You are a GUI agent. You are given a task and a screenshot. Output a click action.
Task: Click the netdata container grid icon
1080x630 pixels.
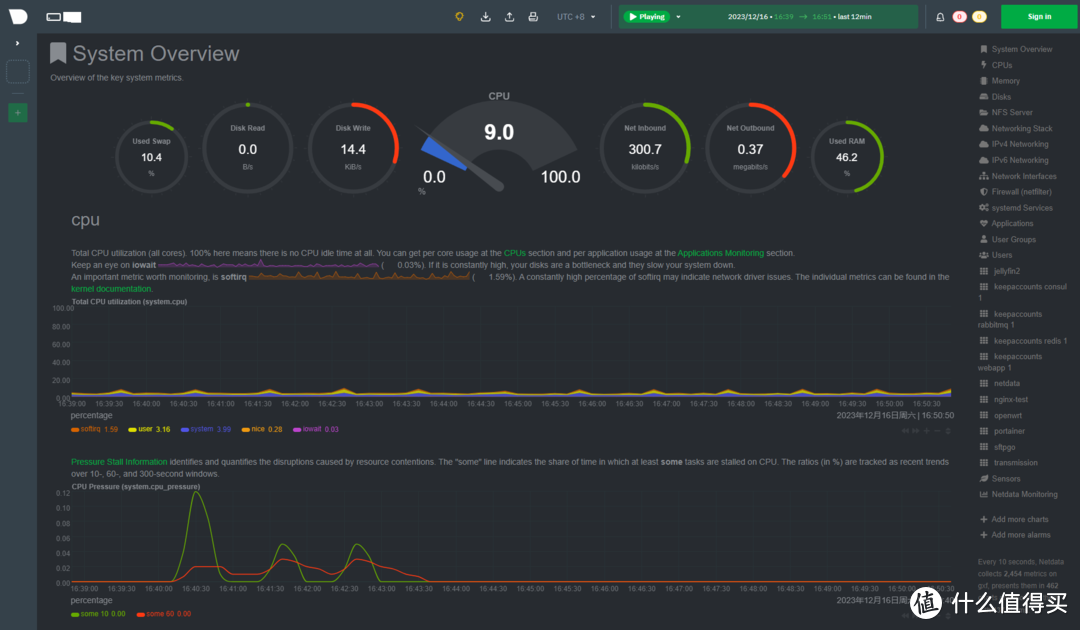tap(984, 383)
